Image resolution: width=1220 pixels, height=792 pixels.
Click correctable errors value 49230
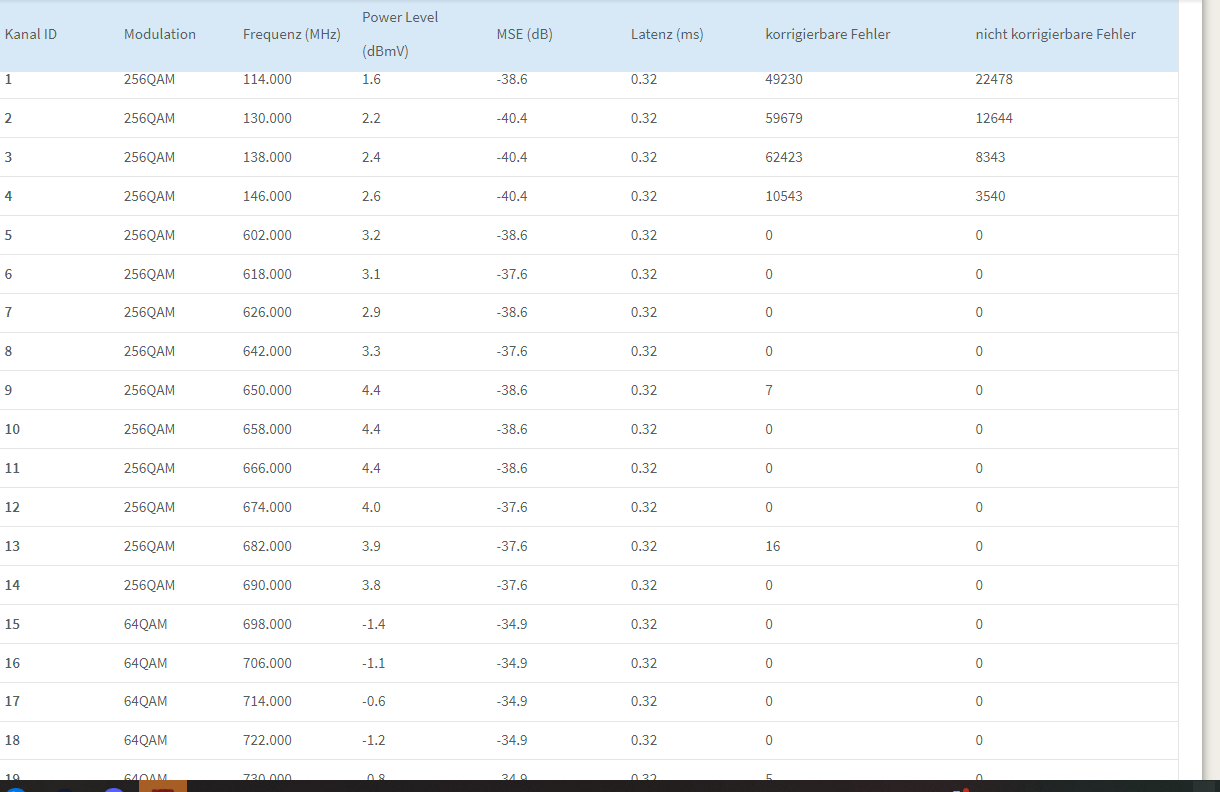coord(784,79)
